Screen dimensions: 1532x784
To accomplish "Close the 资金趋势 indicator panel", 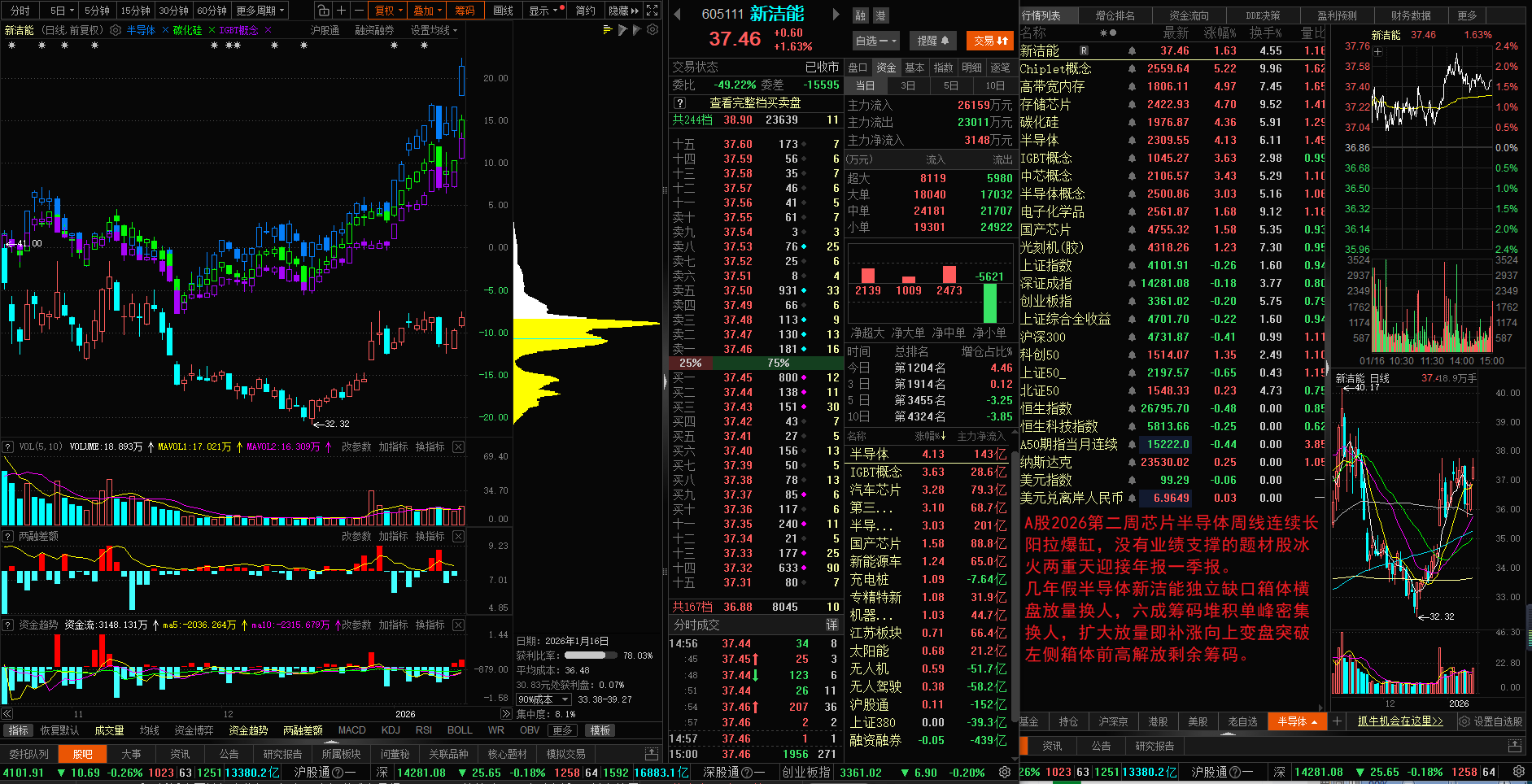I will click(x=458, y=625).
